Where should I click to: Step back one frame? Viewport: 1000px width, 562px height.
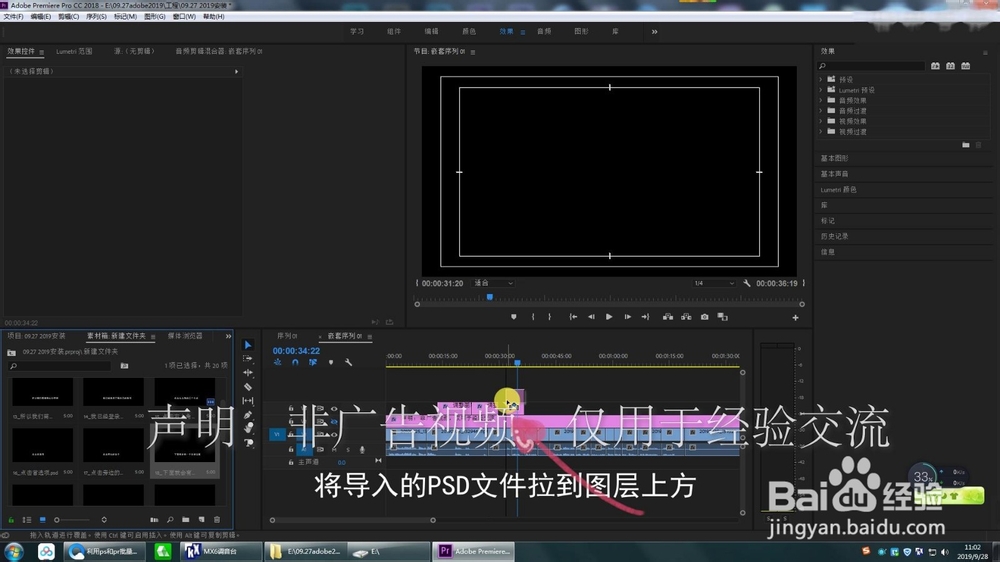[591, 317]
